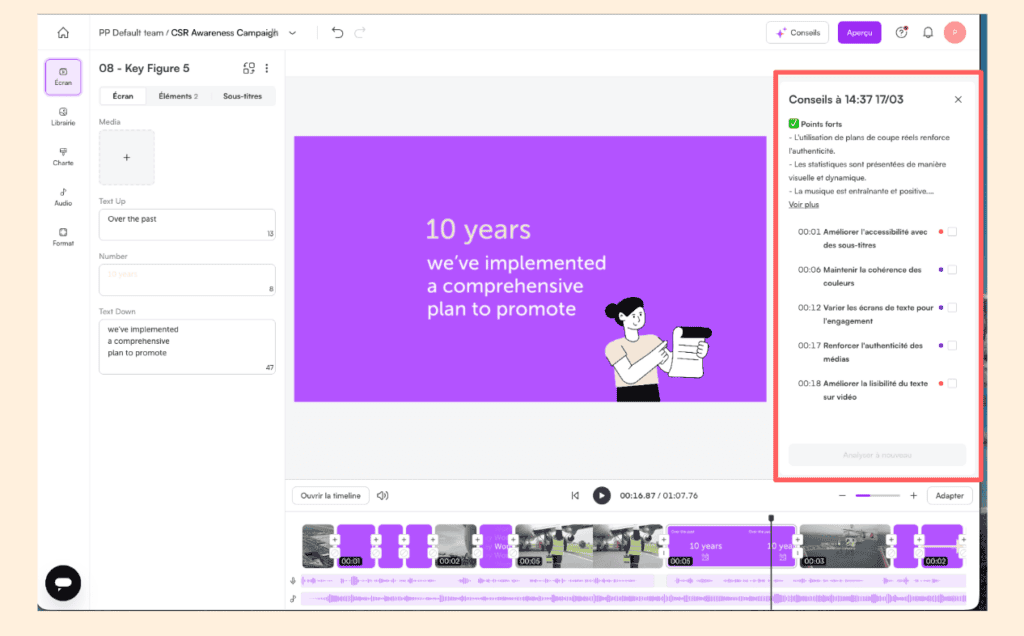Open the Librairie sidebar panel
Image resolution: width=1024 pixels, height=636 pixels.
click(63, 116)
